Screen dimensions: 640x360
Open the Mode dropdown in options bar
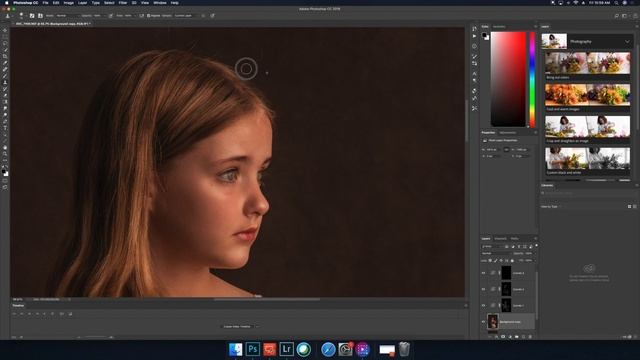(67, 16)
